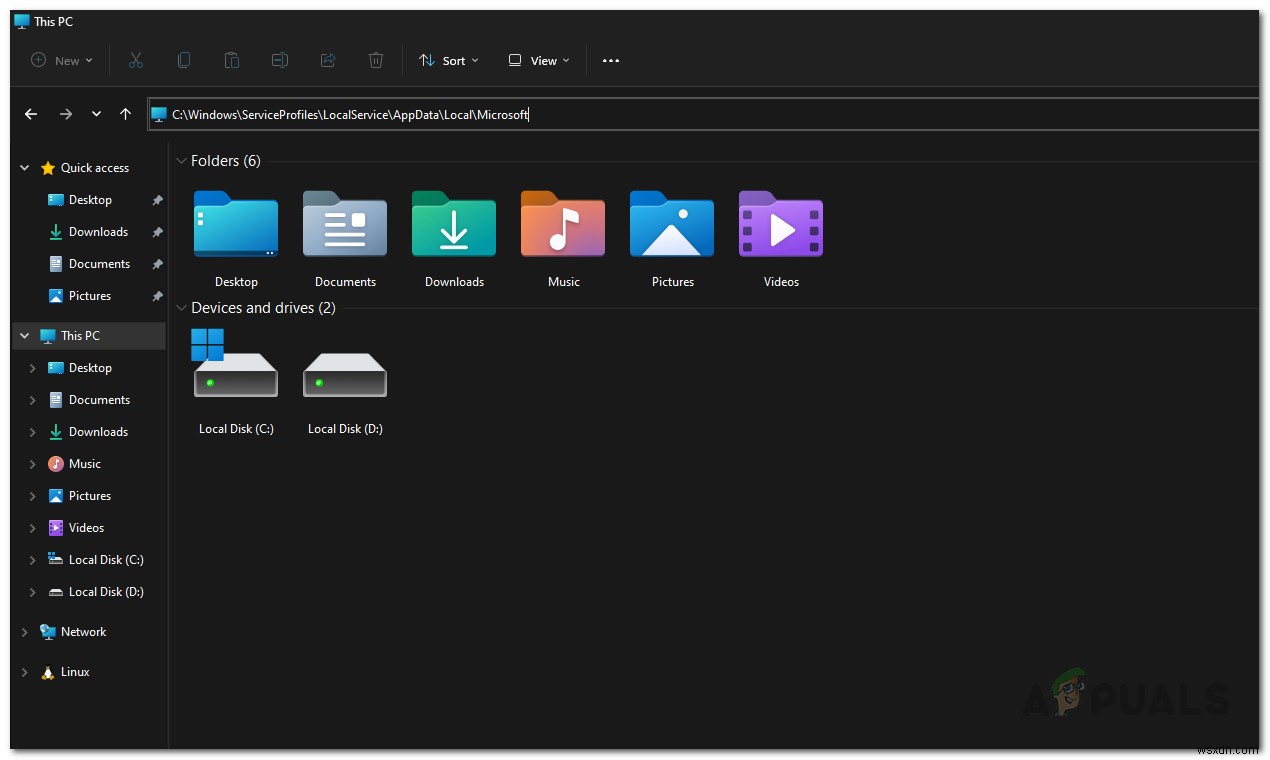The width and height of the screenshot is (1270, 760).
Task: Expand the Network tree node
Action: 25,632
